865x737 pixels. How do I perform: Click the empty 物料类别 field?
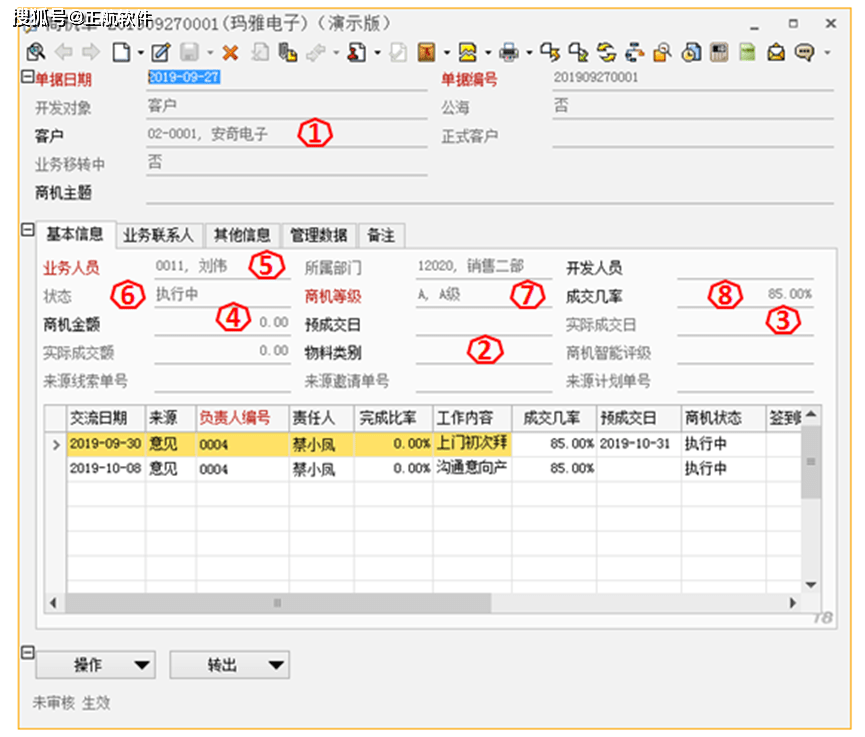(x=484, y=353)
